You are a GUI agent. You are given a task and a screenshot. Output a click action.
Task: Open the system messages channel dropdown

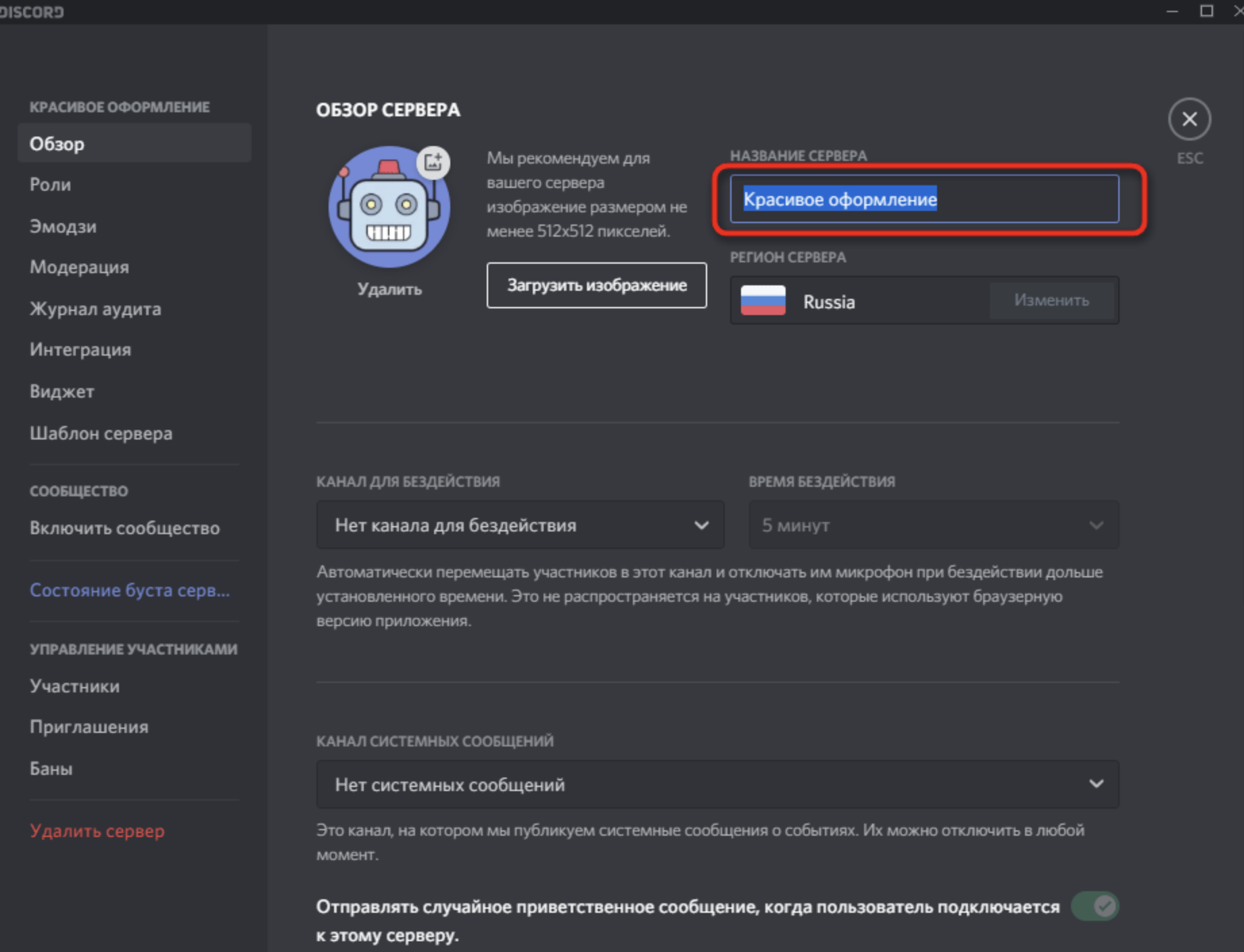coord(717,784)
